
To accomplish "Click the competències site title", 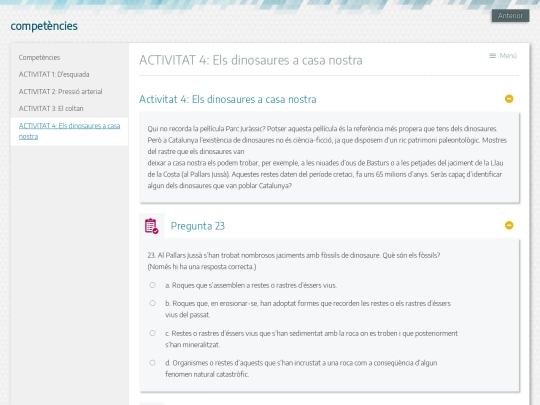I will click(x=44, y=26).
